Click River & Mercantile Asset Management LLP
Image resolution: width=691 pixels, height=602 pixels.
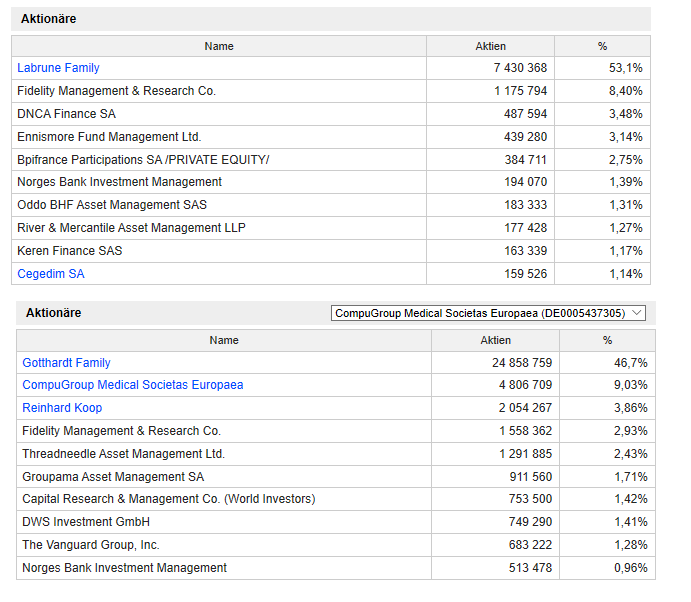click(131, 228)
